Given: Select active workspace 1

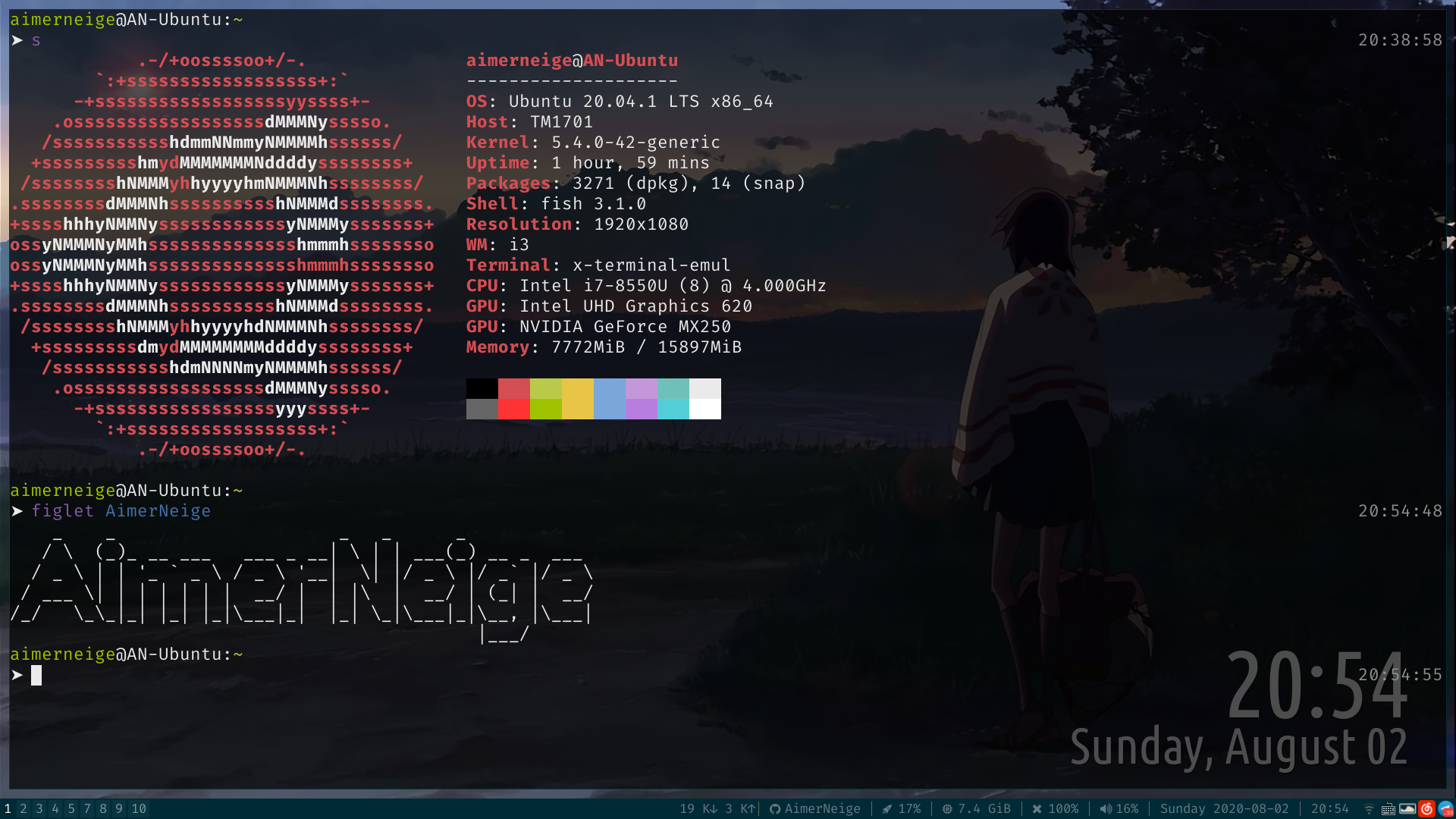Looking at the screenshot, I should click(x=8, y=809).
